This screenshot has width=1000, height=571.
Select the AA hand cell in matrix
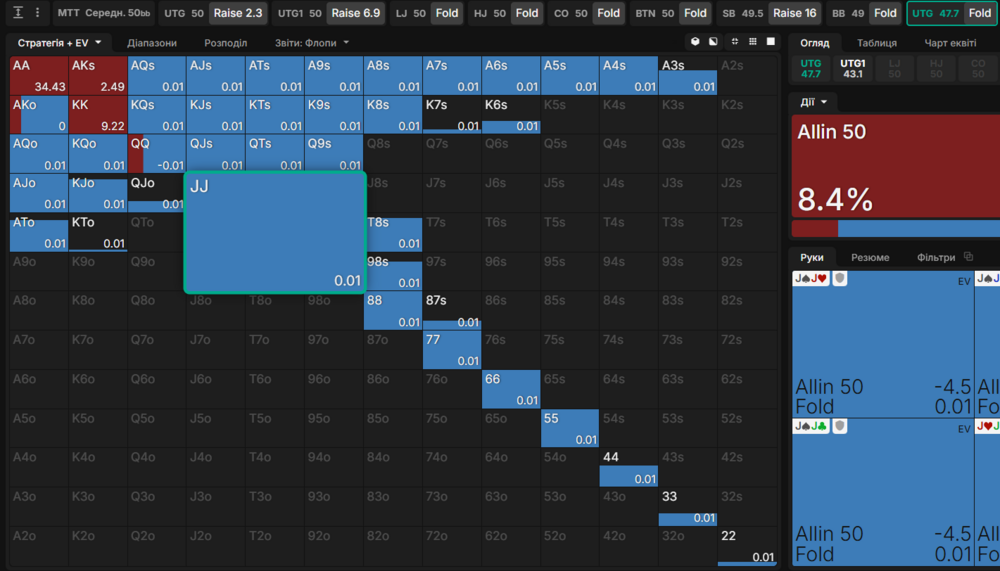(39, 75)
